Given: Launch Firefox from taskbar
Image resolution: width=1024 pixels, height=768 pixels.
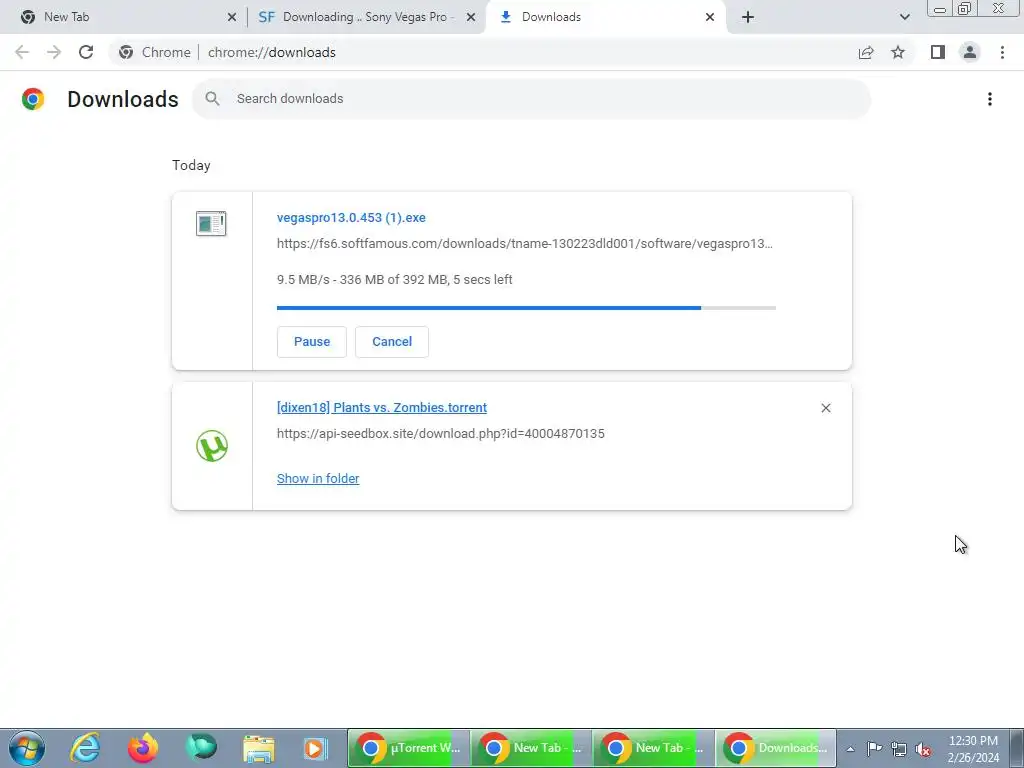Looking at the screenshot, I should 143,748.
